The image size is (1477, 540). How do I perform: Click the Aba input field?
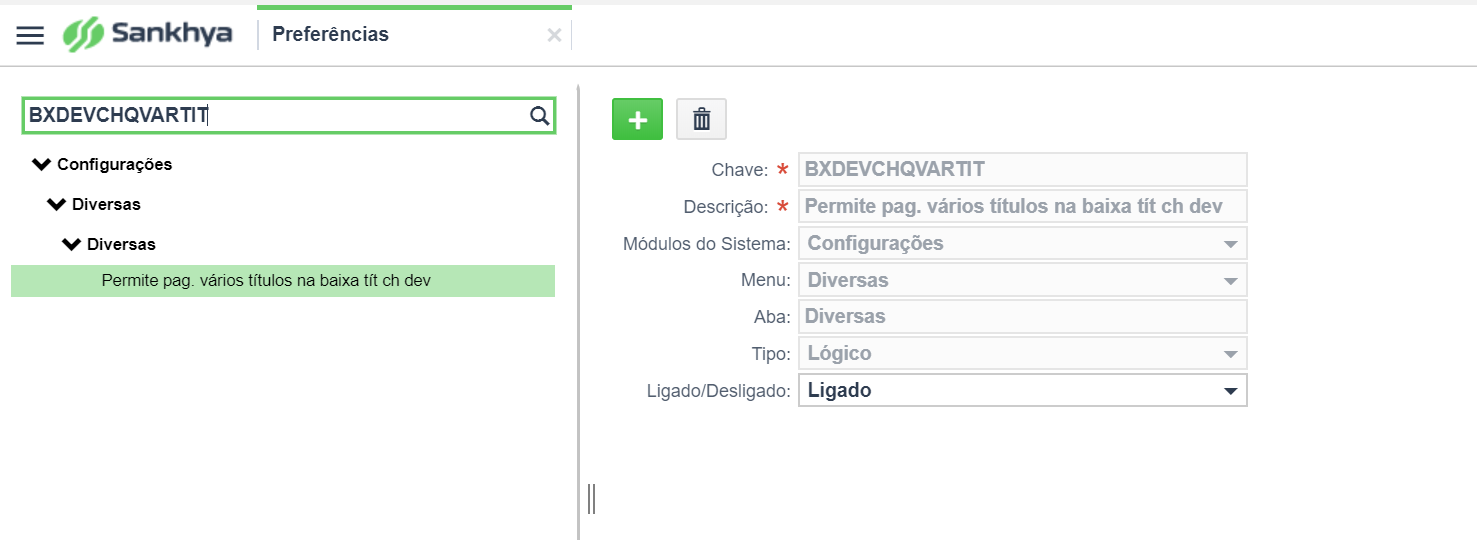click(x=1022, y=317)
